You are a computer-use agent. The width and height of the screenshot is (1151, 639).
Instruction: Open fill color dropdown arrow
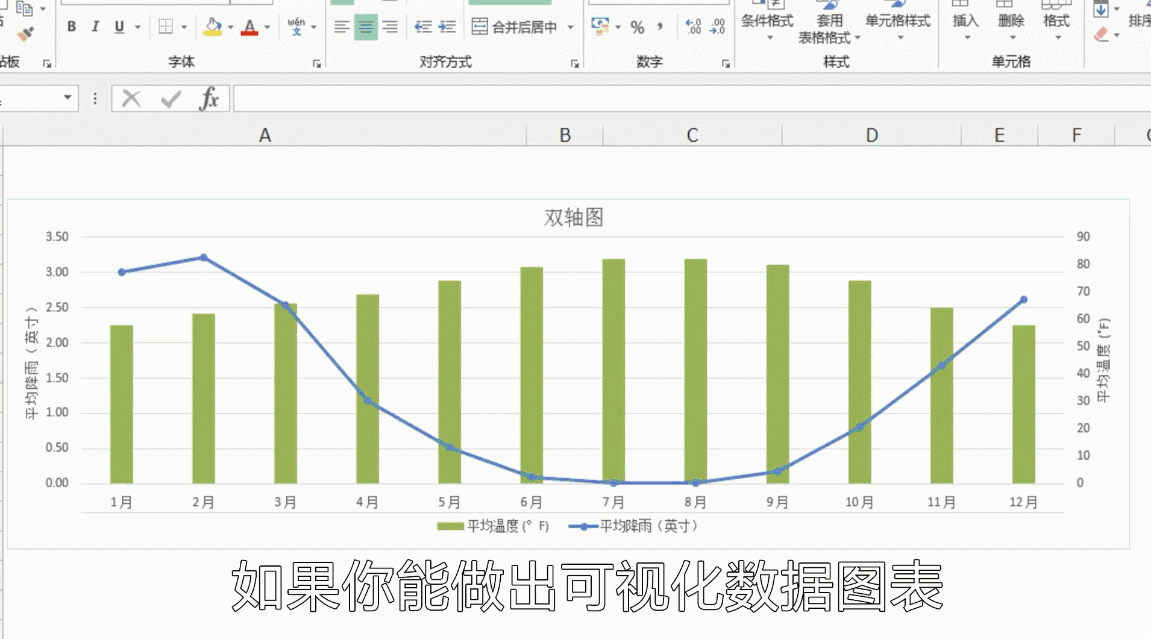tap(230, 27)
